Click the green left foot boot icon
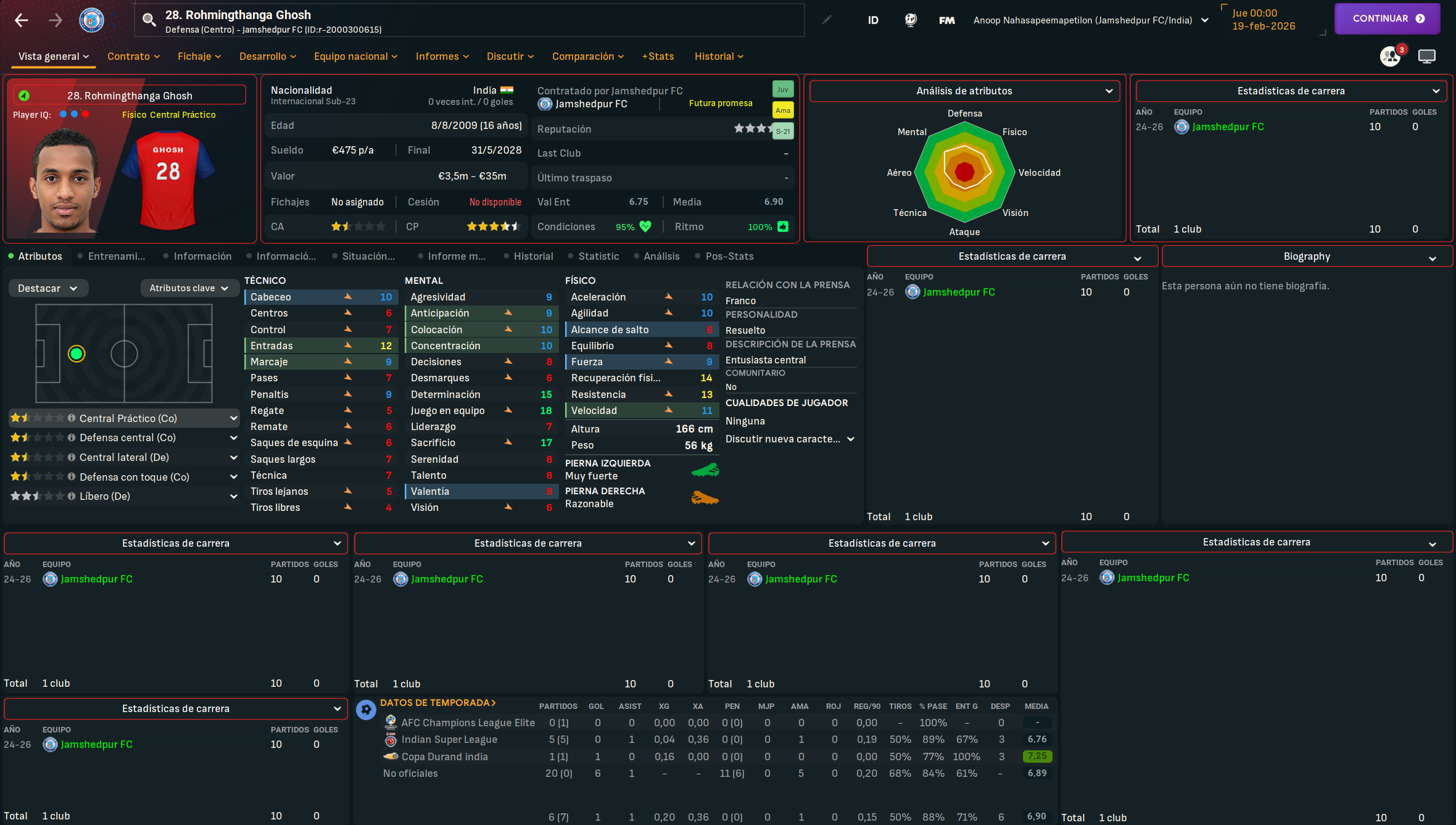1456x825 pixels. click(x=705, y=470)
